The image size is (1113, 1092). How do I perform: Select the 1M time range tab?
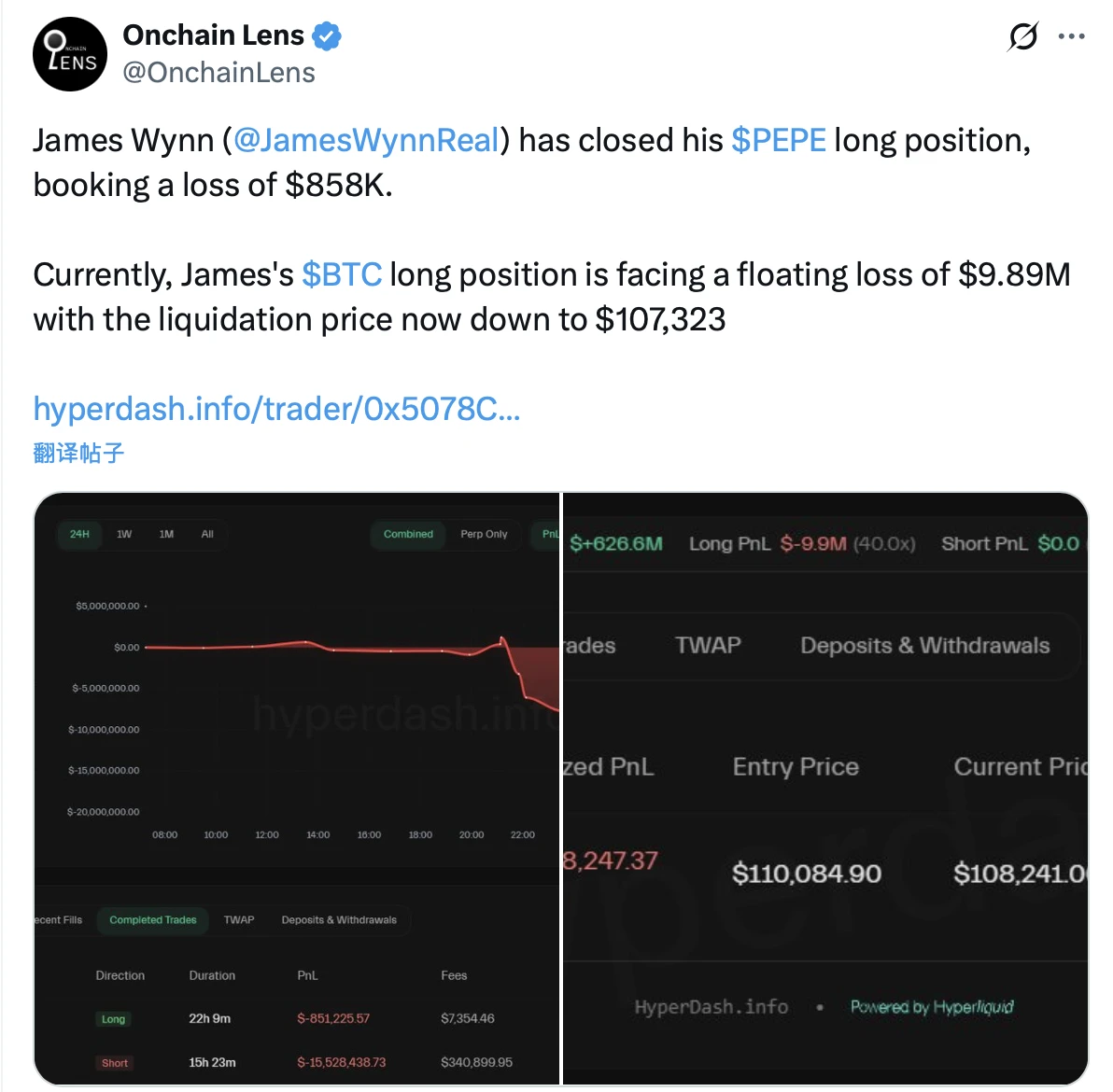pyautogui.click(x=166, y=534)
